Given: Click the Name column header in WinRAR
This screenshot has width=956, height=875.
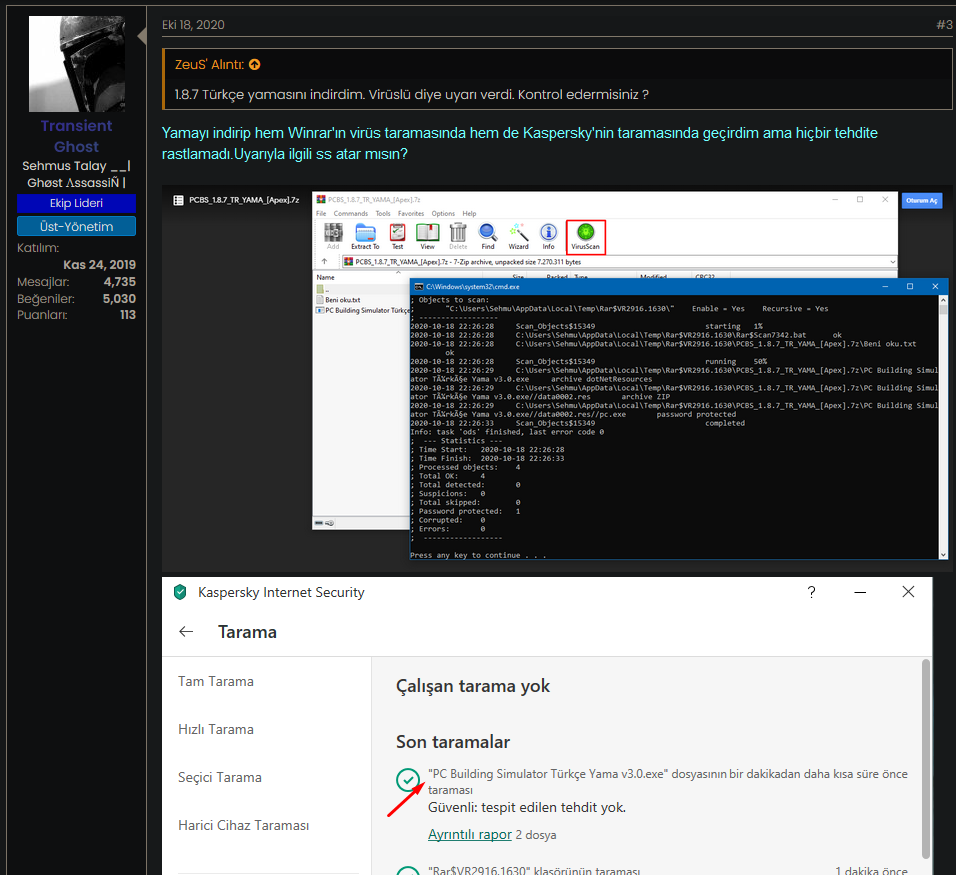Looking at the screenshot, I should 326,277.
